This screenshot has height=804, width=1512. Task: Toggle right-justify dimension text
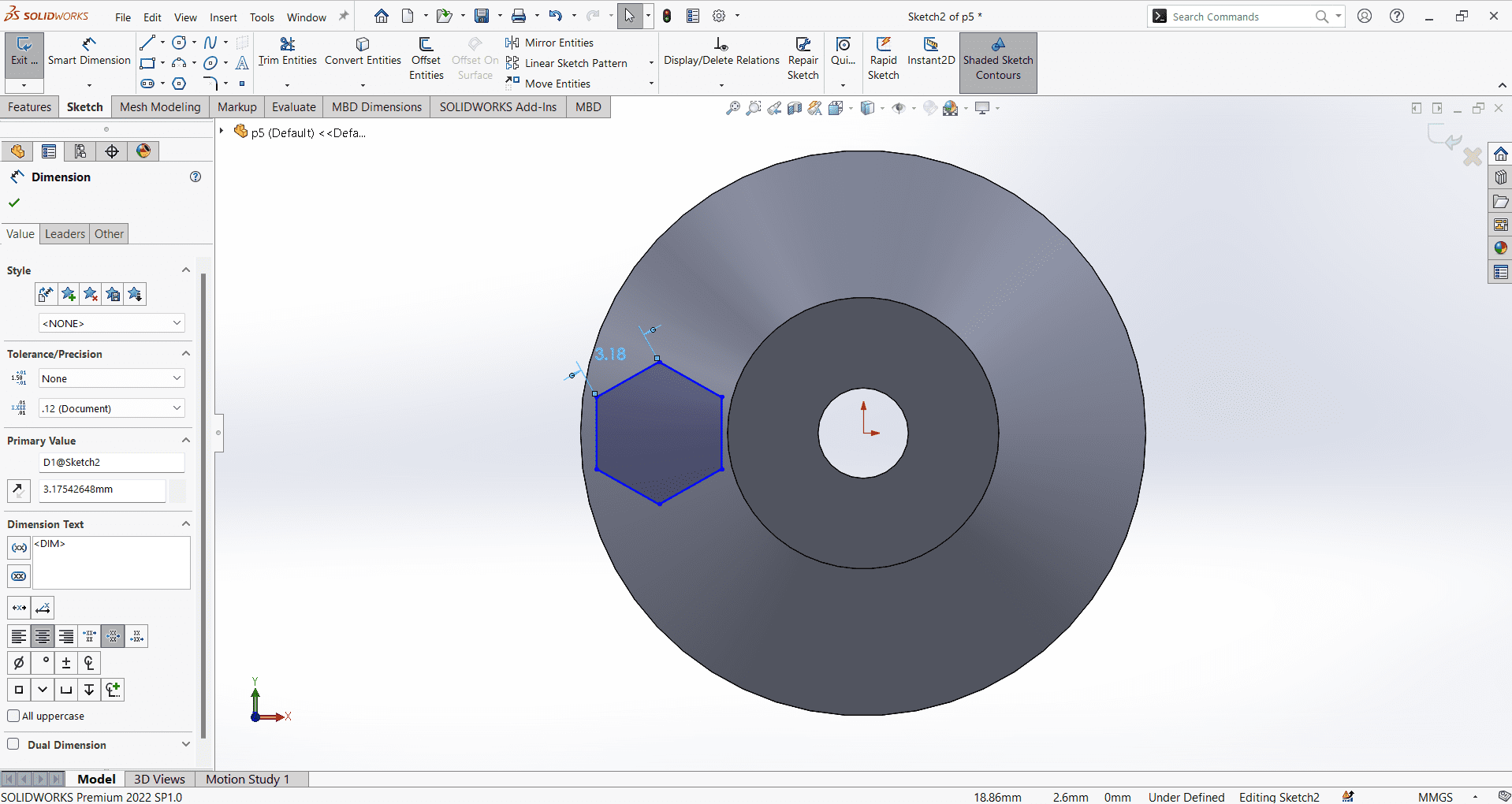tap(66, 636)
